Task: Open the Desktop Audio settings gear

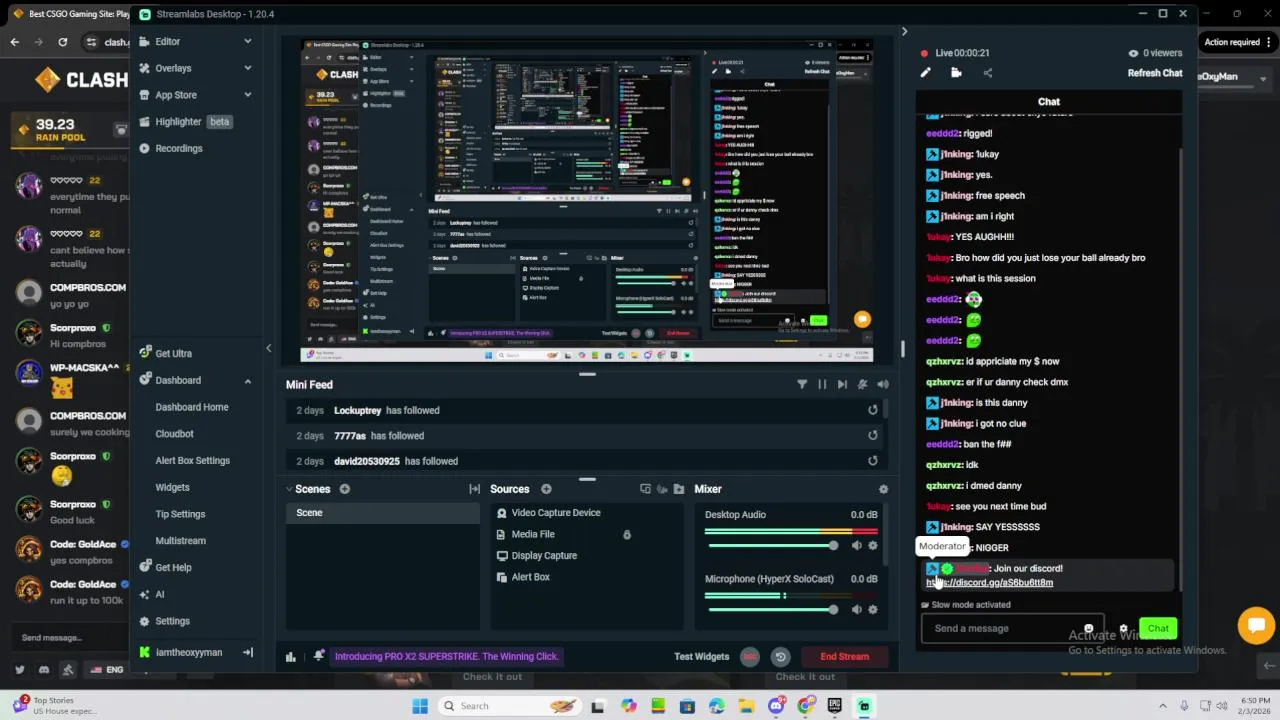Action: click(873, 545)
